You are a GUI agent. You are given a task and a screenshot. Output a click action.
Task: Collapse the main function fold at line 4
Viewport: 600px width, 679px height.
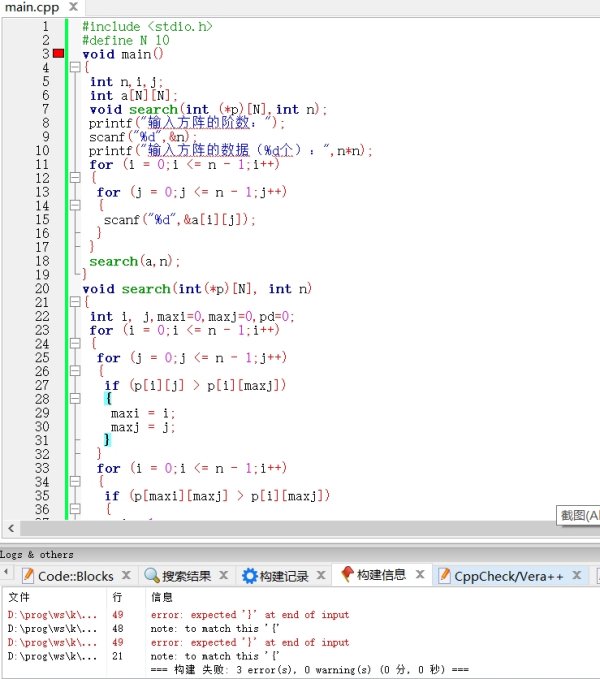(x=74, y=68)
